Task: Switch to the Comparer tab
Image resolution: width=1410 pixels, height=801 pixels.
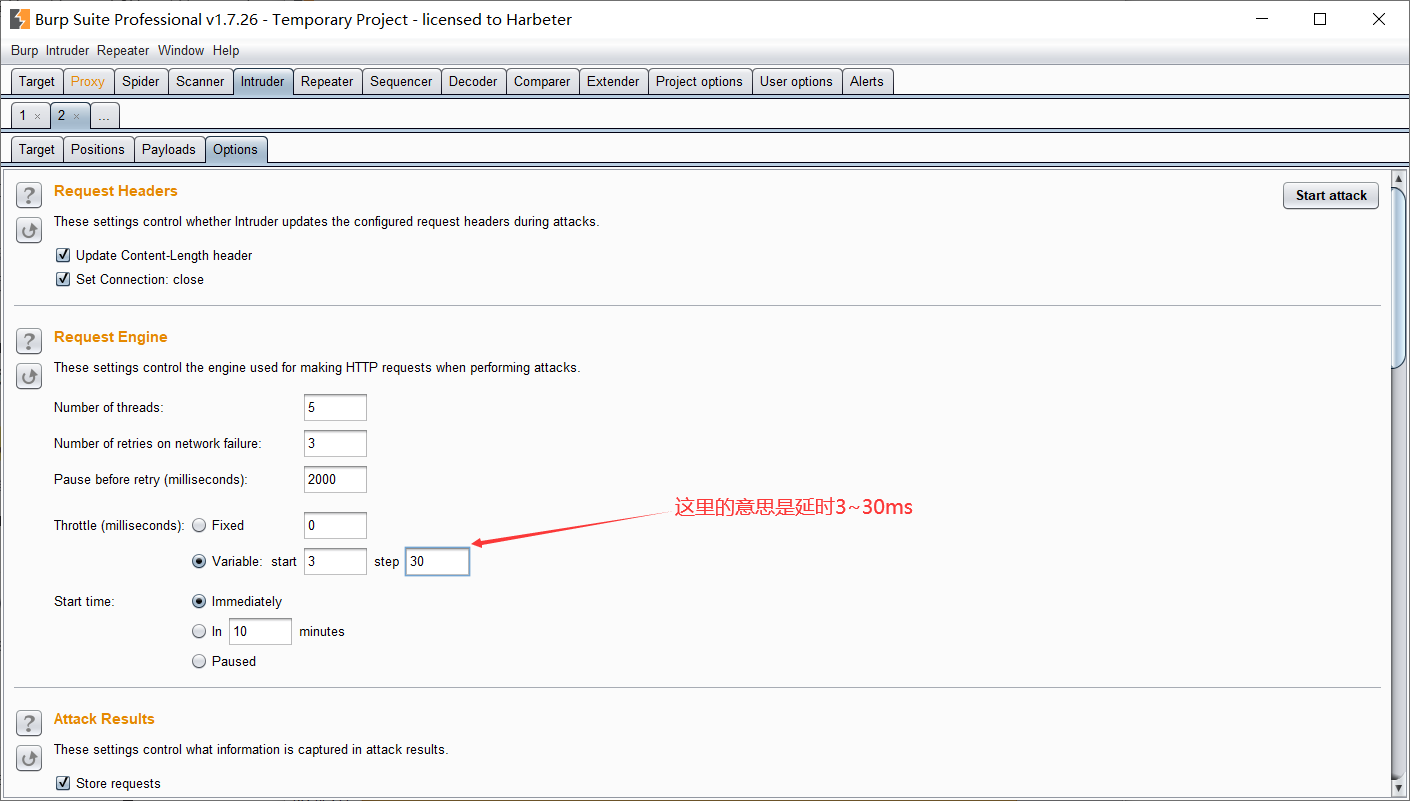Action: (x=542, y=81)
